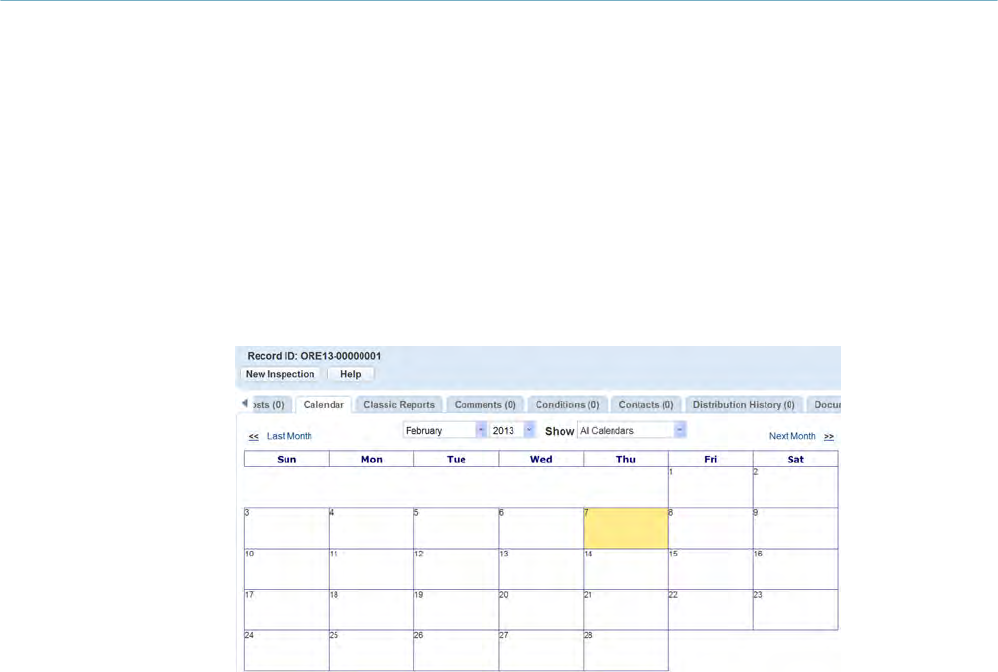Go to the Conditions (0) tab
This screenshot has width=998, height=672.
pyautogui.click(x=567, y=405)
